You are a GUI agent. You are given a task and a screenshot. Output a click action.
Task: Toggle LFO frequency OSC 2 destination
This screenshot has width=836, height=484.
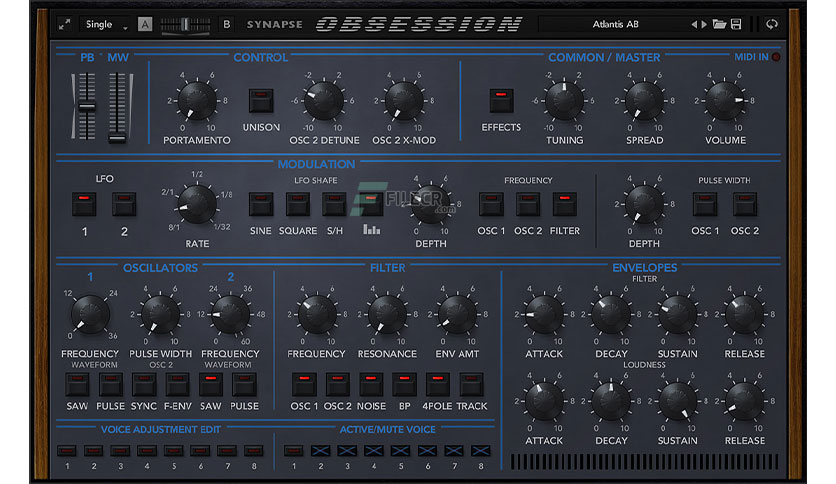(x=528, y=204)
